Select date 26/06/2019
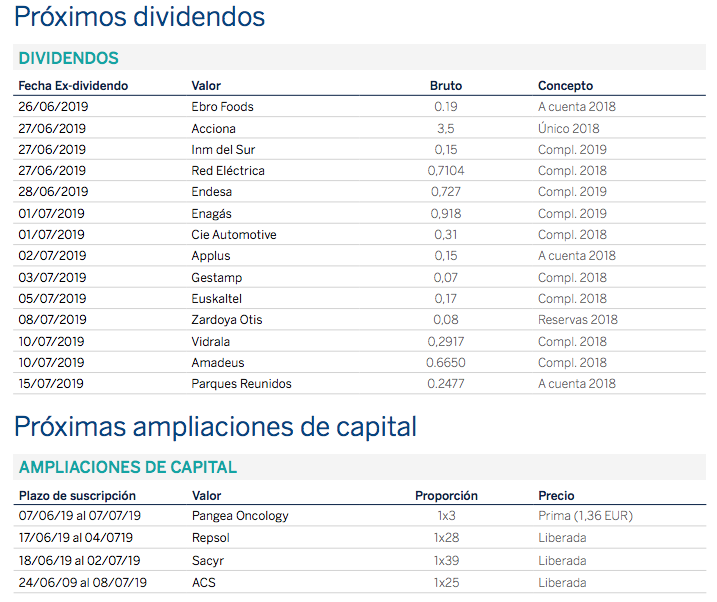This screenshot has width=717, height=602. (53, 107)
